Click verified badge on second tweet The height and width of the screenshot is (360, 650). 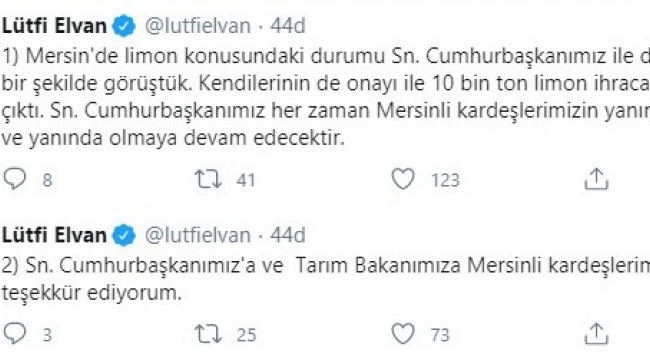coord(124,236)
